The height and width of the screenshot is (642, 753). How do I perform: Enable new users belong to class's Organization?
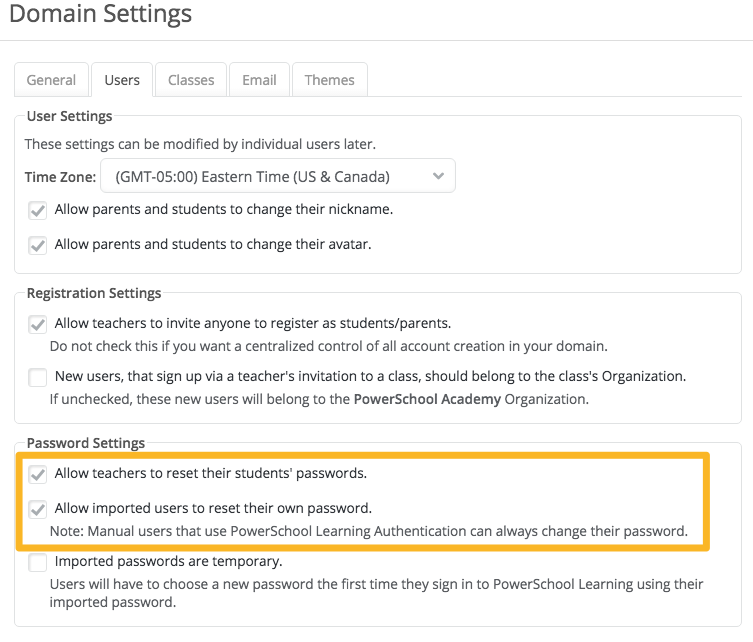38,377
